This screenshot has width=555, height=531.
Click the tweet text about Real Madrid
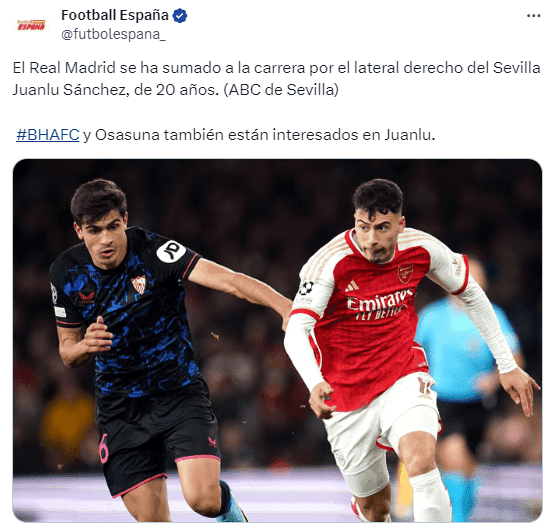(276, 79)
